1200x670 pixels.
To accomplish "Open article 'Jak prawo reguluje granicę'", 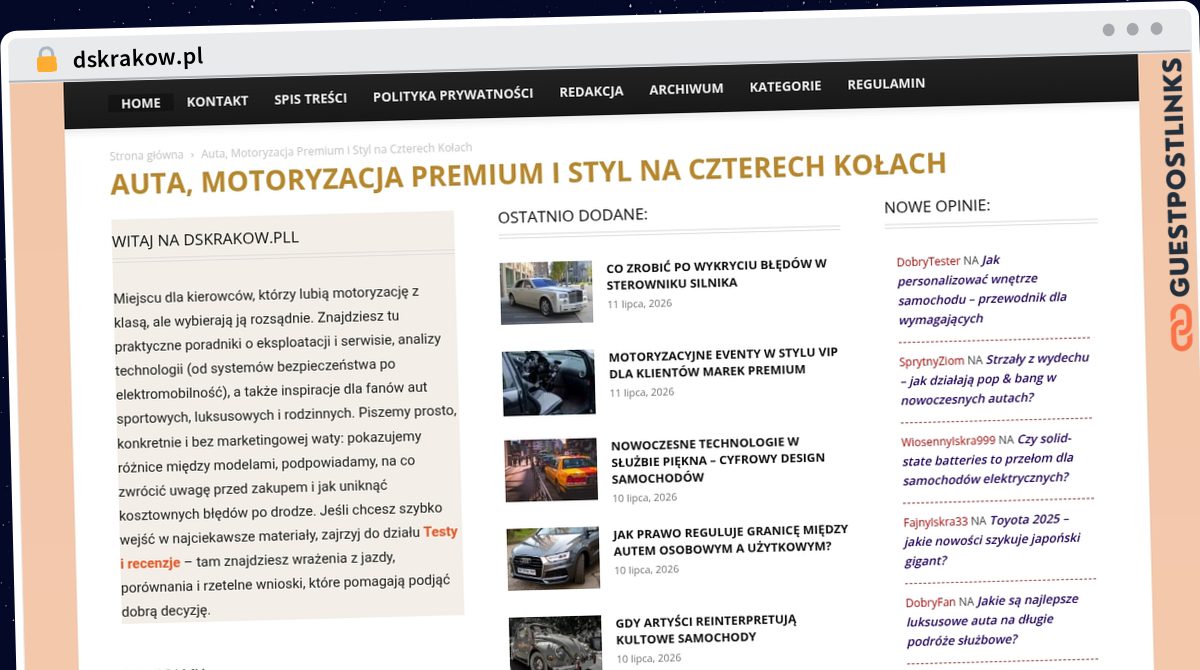I will 730,538.
